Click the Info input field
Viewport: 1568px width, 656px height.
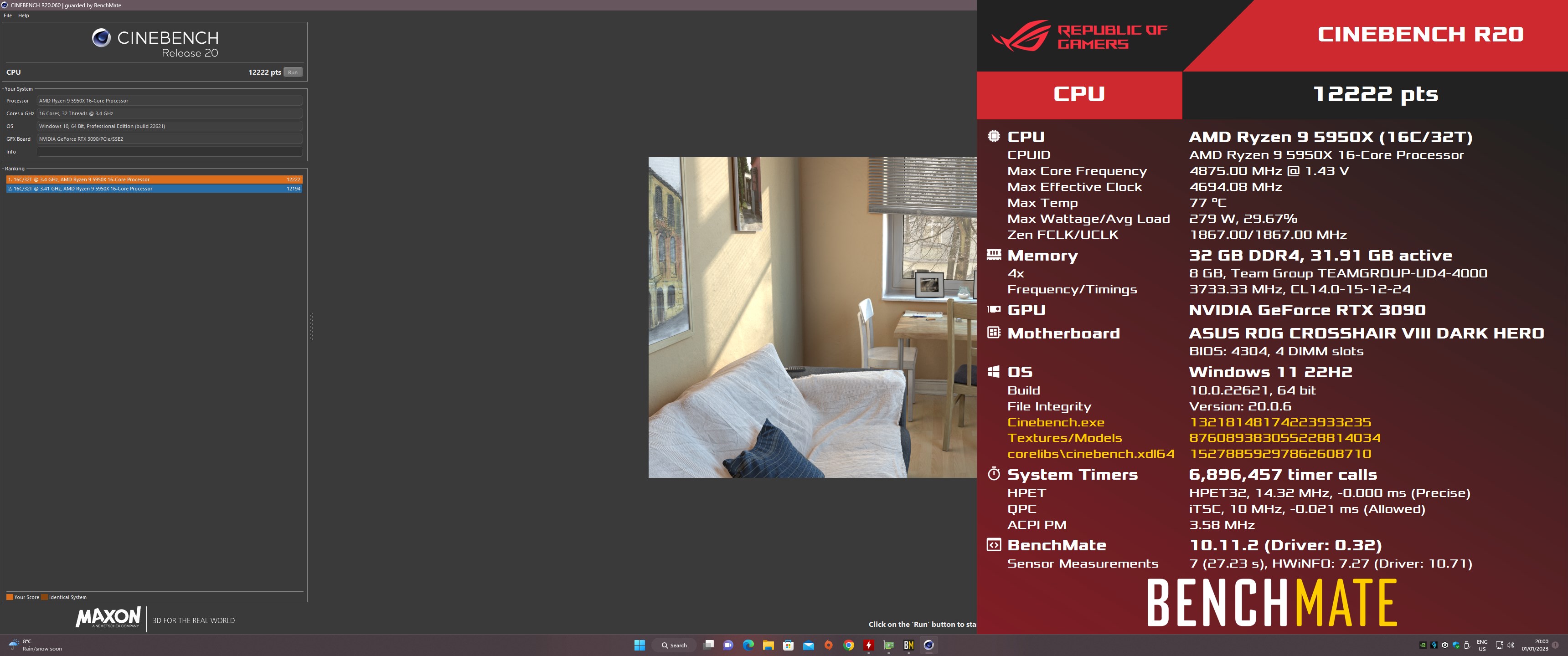pyautogui.click(x=170, y=152)
